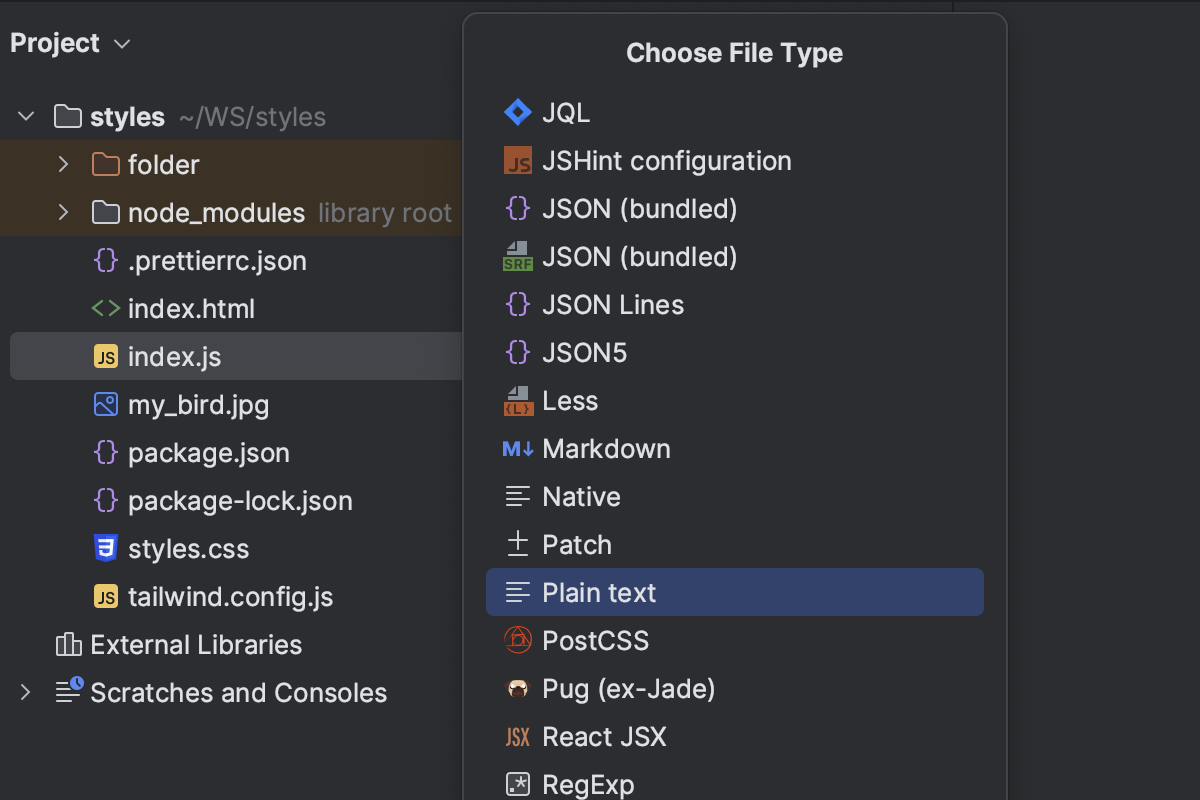Click the React JSX file type icon
Viewport: 1200px width, 800px height.
coord(518,736)
